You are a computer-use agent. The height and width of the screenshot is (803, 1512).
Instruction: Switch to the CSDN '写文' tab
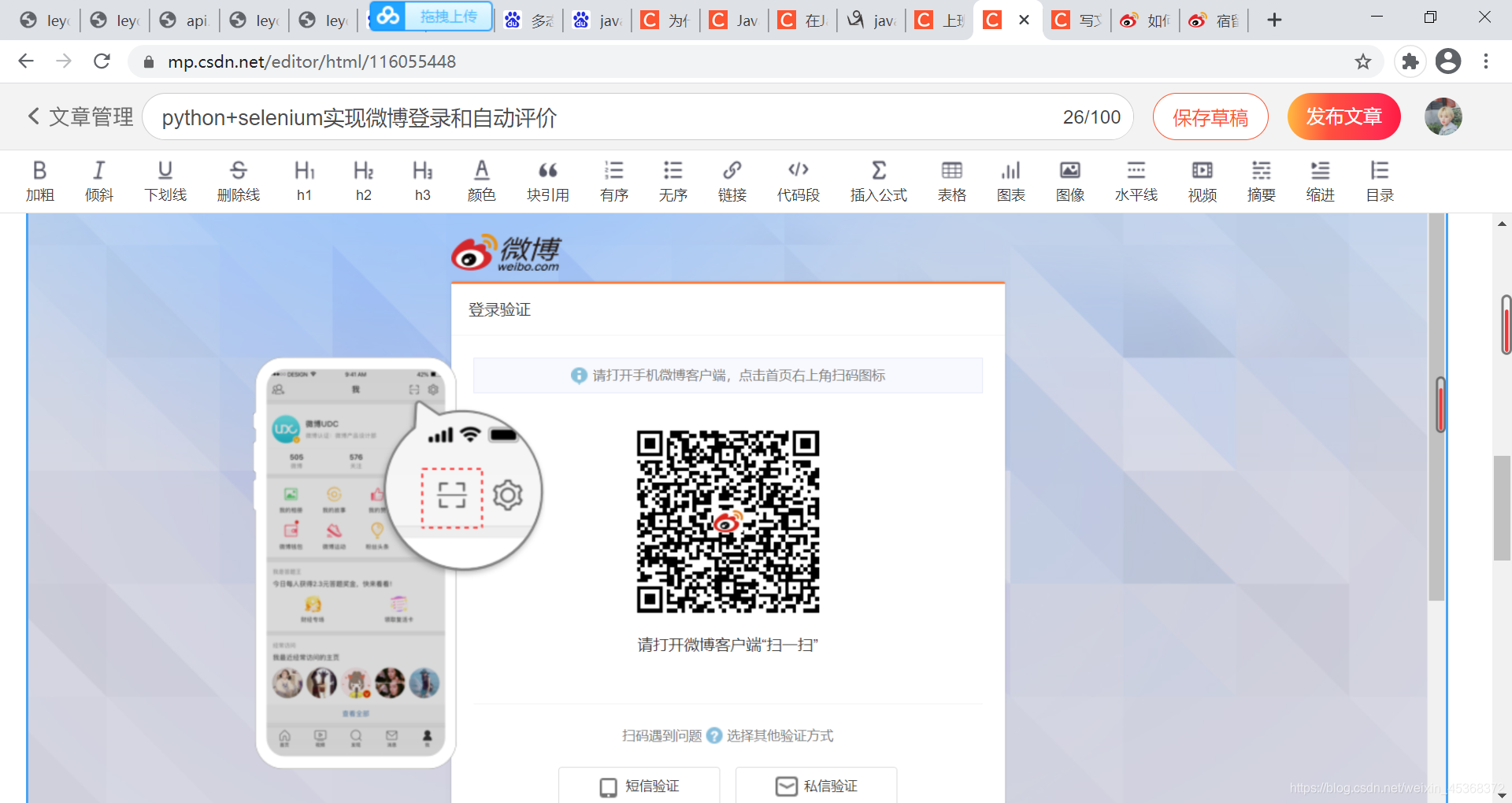pyautogui.click(x=1077, y=20)
